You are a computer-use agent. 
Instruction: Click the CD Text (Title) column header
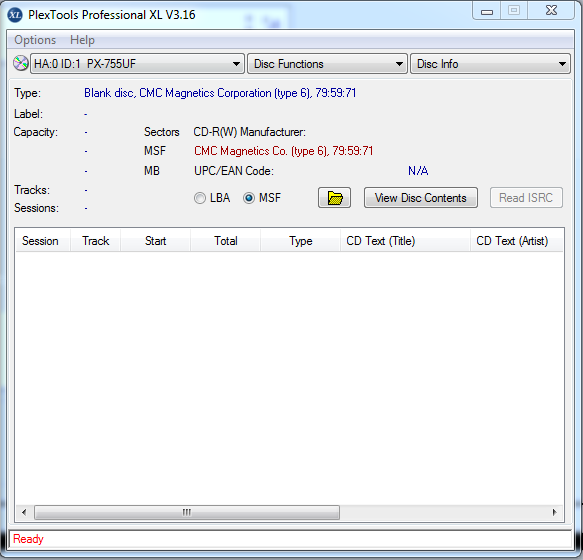405,241
